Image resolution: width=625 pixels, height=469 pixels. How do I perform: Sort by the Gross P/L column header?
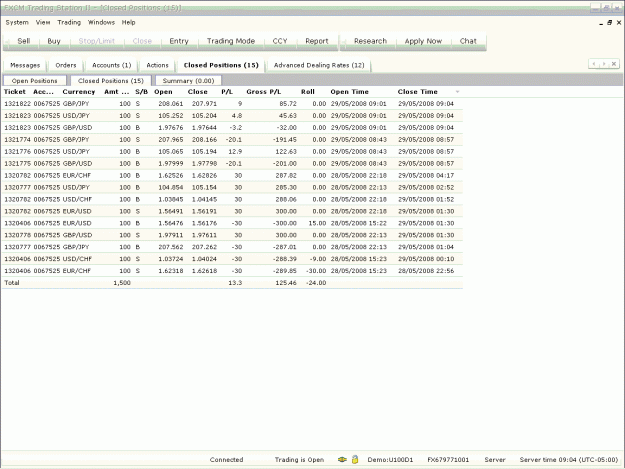pyautogui.click(x=263, y=92)
